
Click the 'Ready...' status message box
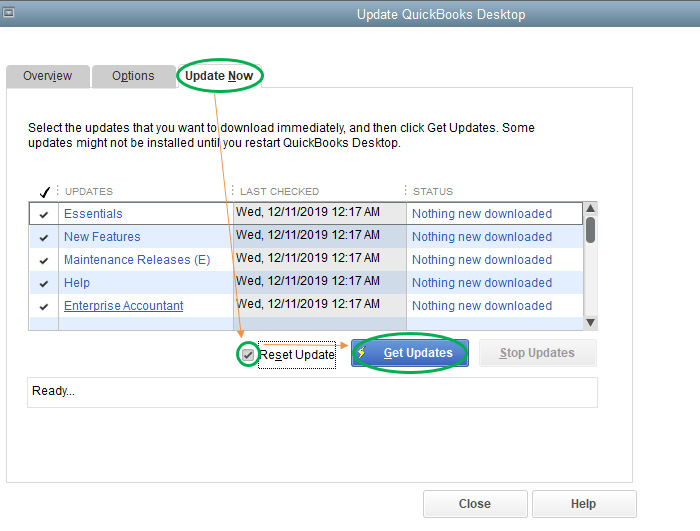click(312, 393)
